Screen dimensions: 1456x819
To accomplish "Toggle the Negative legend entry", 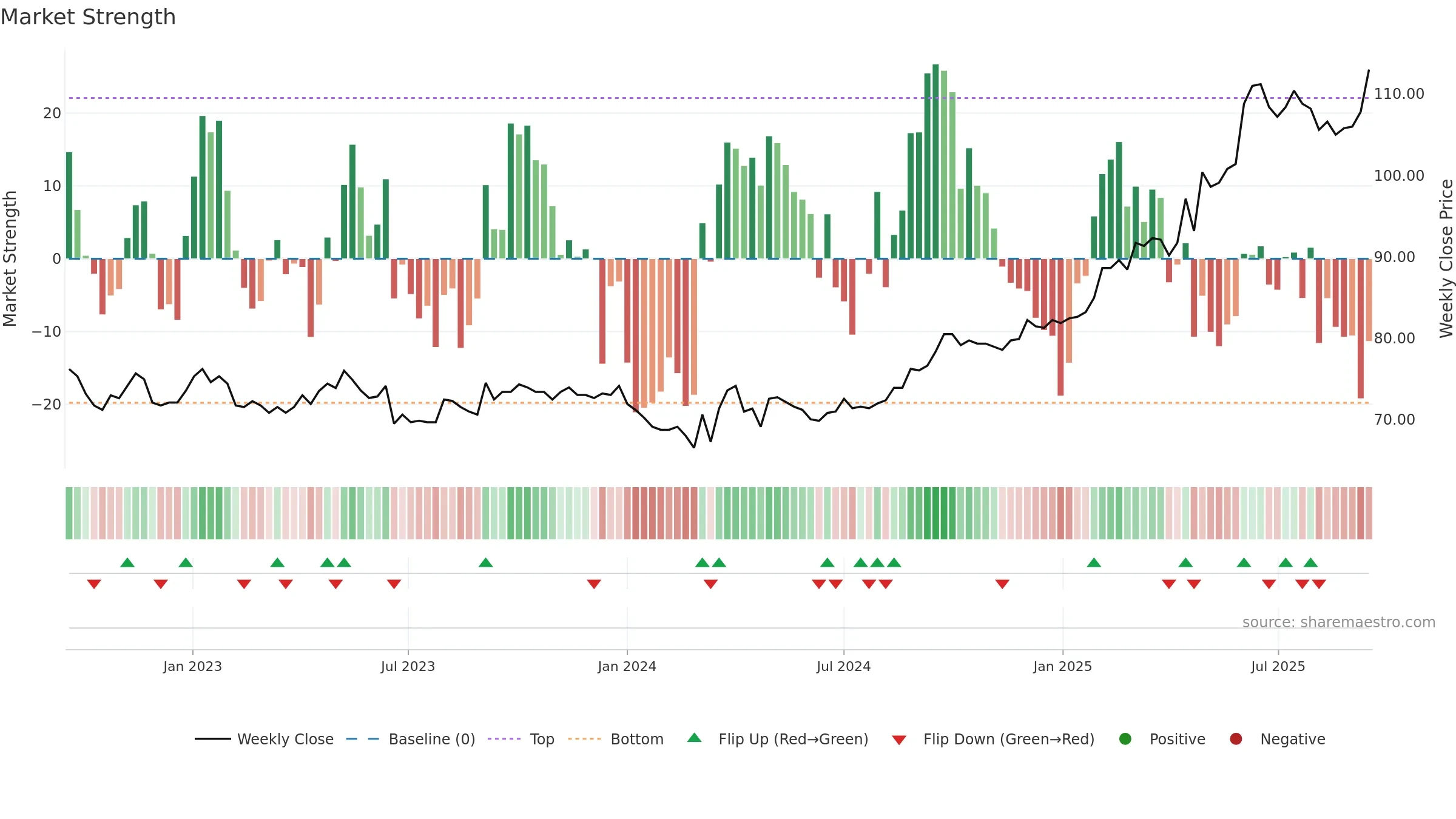I will (1277, 739).
